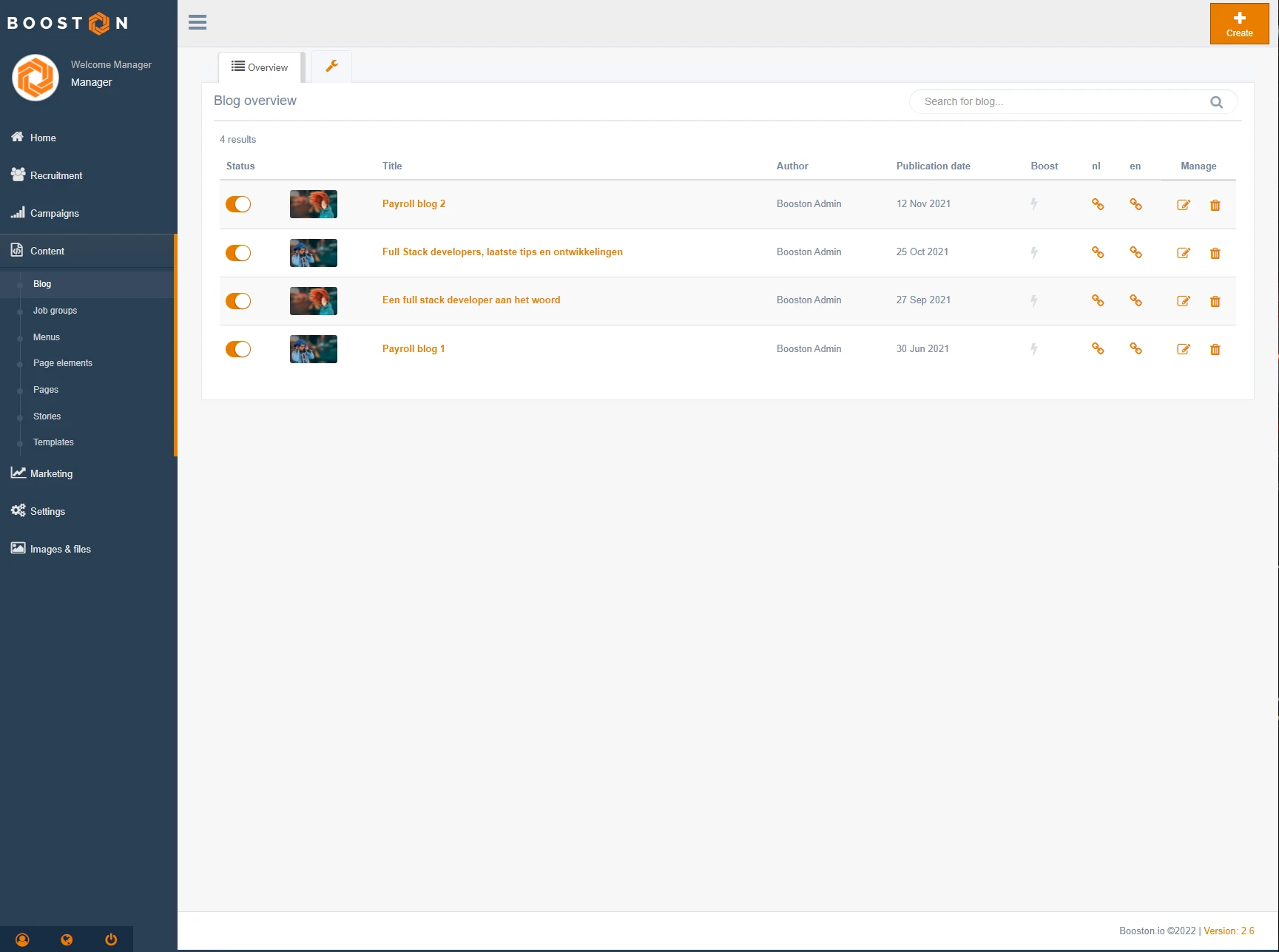Open Job groups in sidebar

[x=55, y=311]
